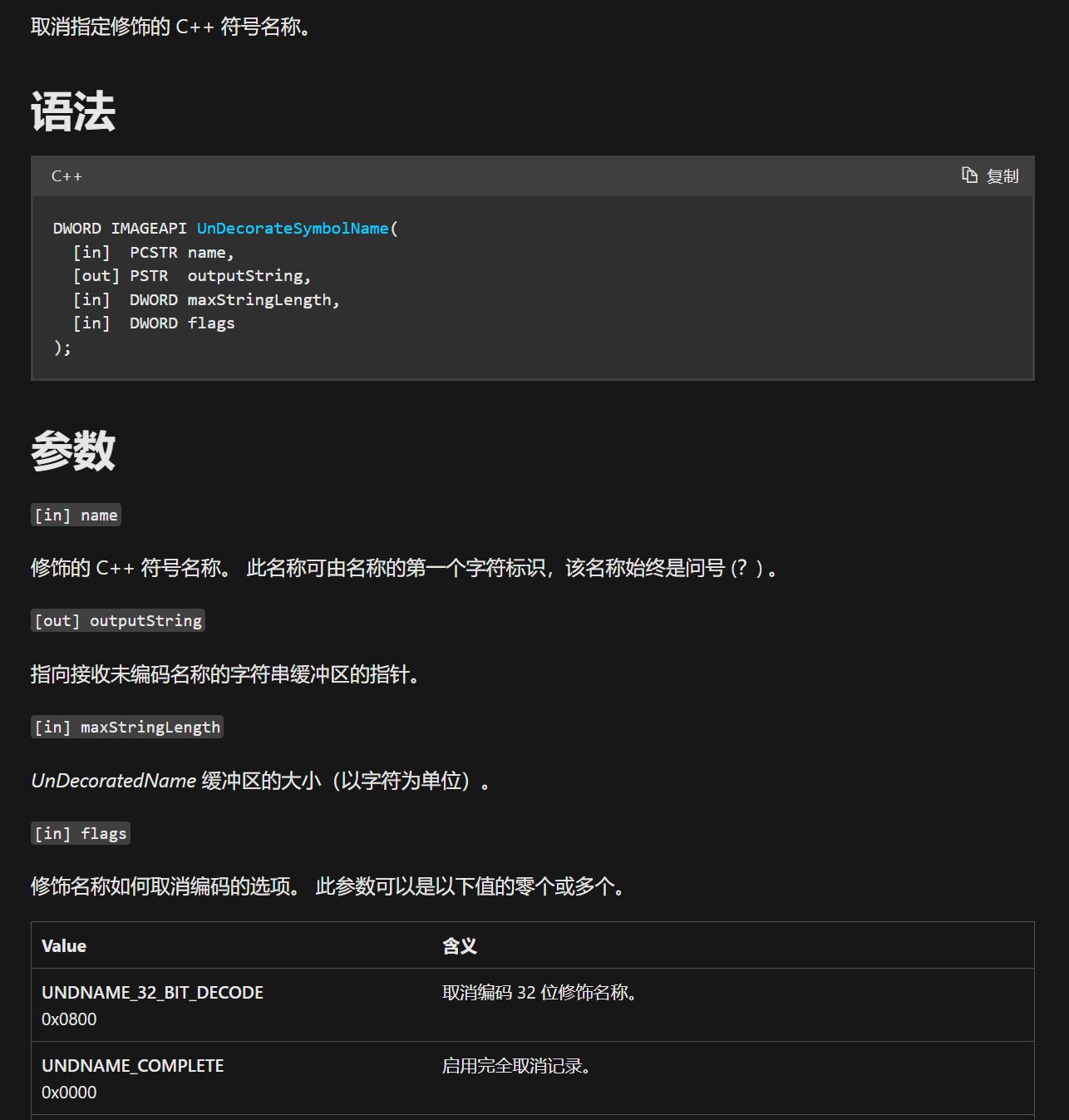Click the Value column header in the table
The height and width of the screenshot is (1120, 1069).
[x=64, y=946]
